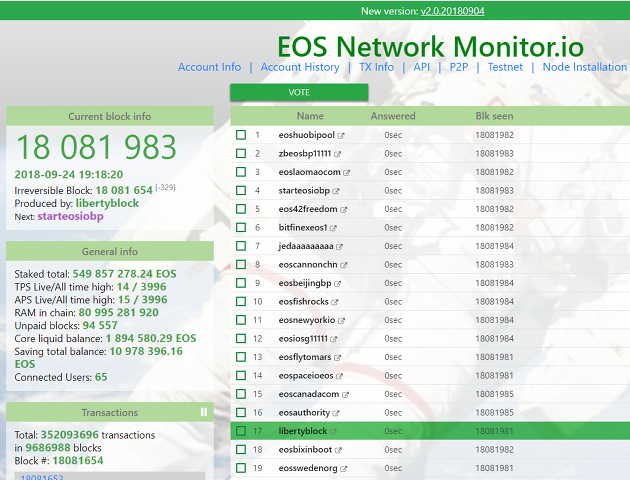Click block number 18081654 in Transactions
The image size is (630, 480).
(x=78, y=460)
